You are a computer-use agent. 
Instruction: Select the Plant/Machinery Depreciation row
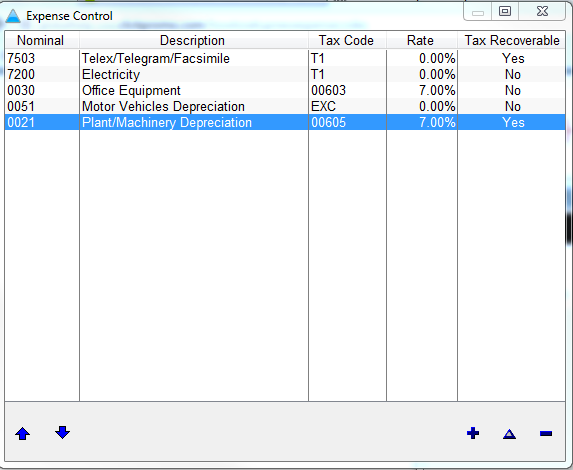pyautogui.click(x=285, y=122)
